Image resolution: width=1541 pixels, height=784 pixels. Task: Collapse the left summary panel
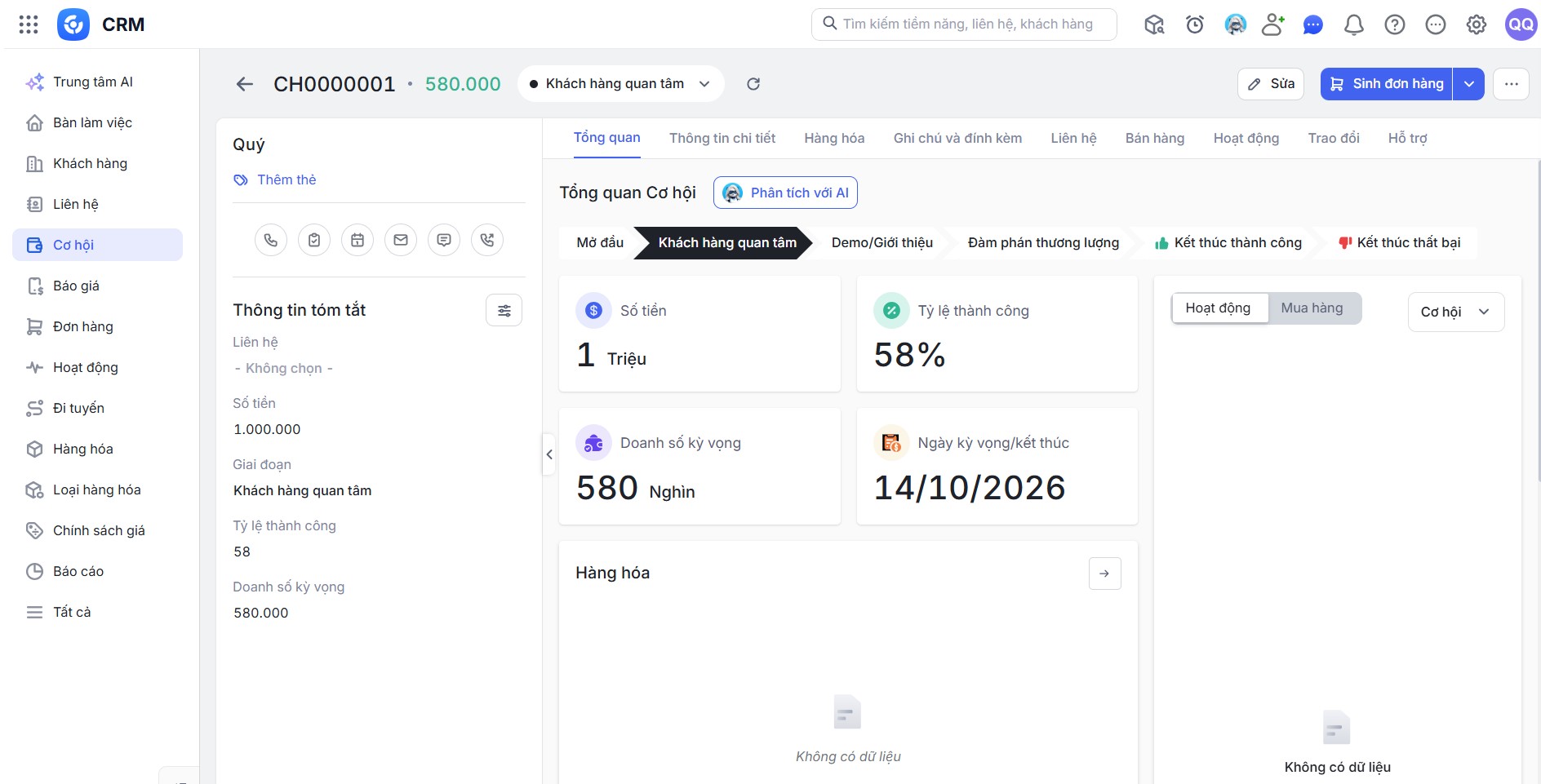(549, 454)
